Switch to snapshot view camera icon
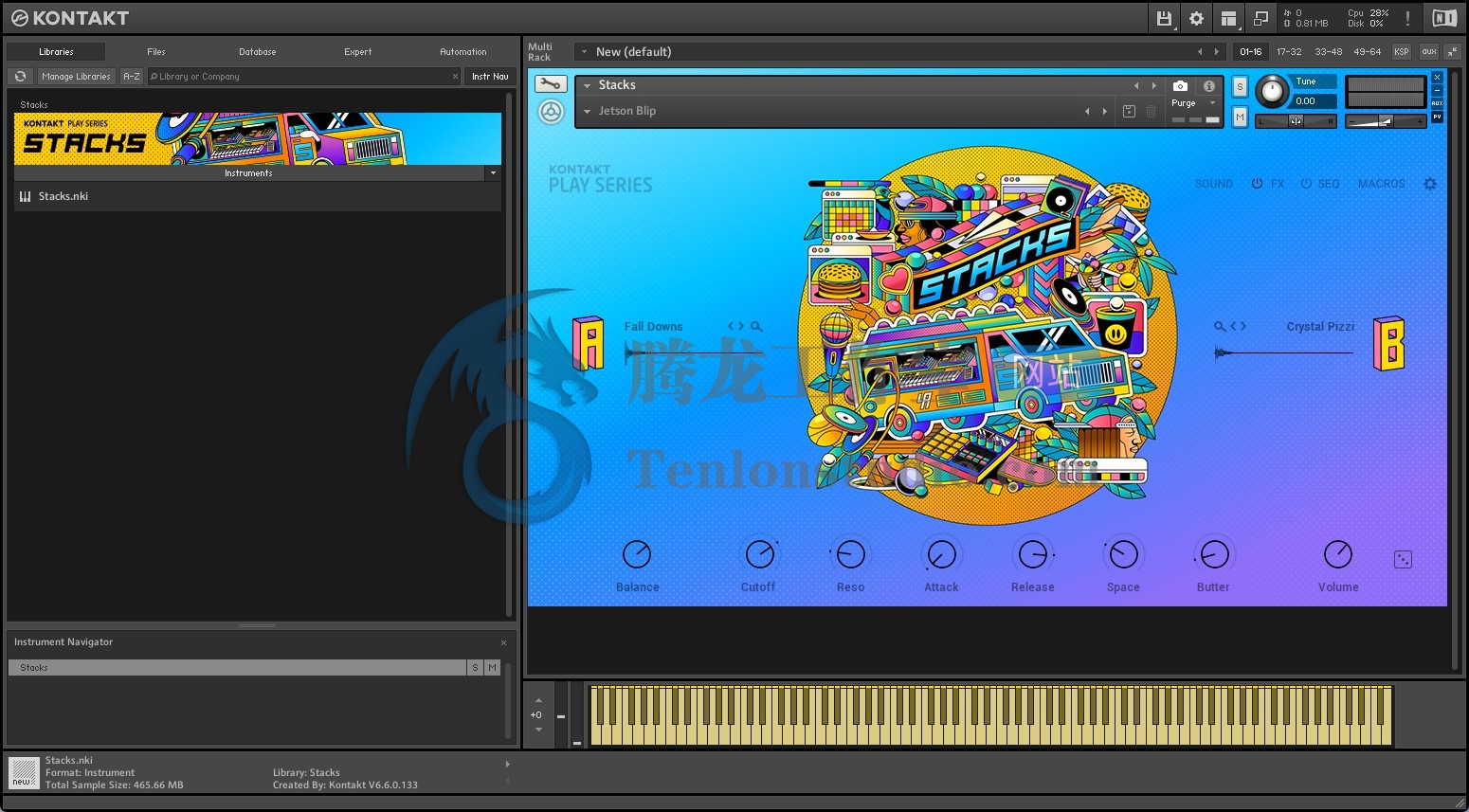 pos(1180,85)
